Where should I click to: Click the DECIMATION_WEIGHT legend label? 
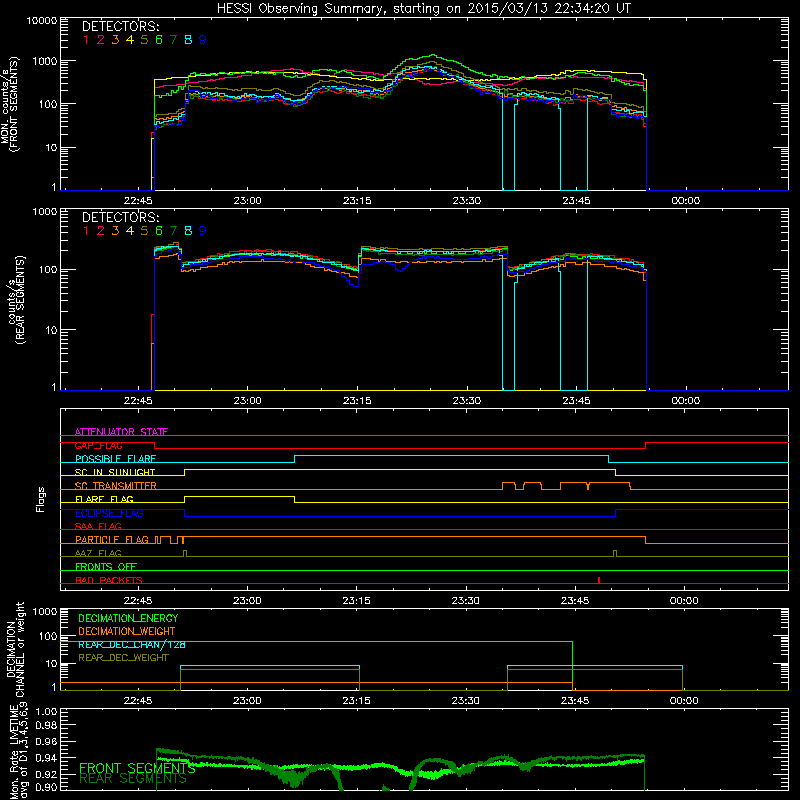pos(127,631)
